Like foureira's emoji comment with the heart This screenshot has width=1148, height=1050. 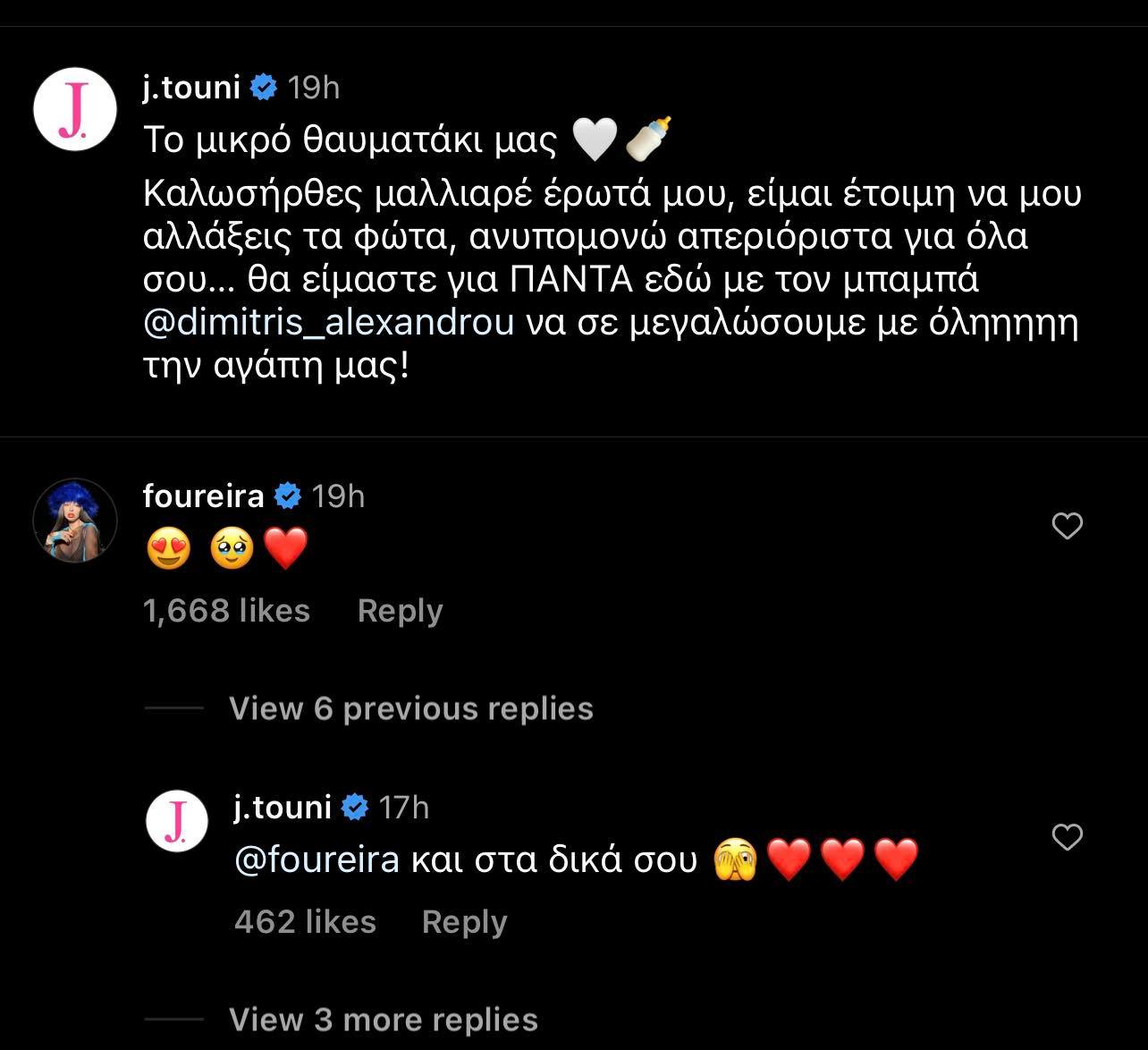coord(1068,526)
